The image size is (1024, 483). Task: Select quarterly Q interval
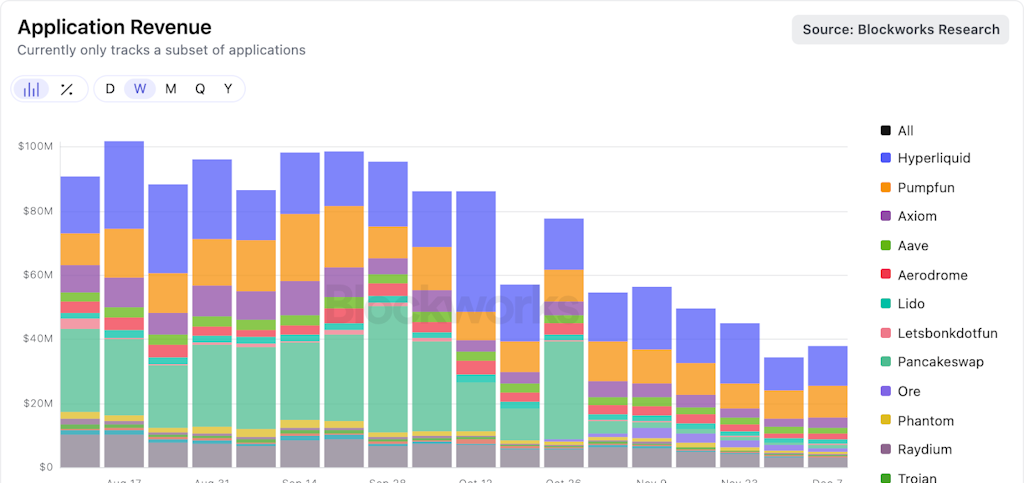tap(200, 89)
